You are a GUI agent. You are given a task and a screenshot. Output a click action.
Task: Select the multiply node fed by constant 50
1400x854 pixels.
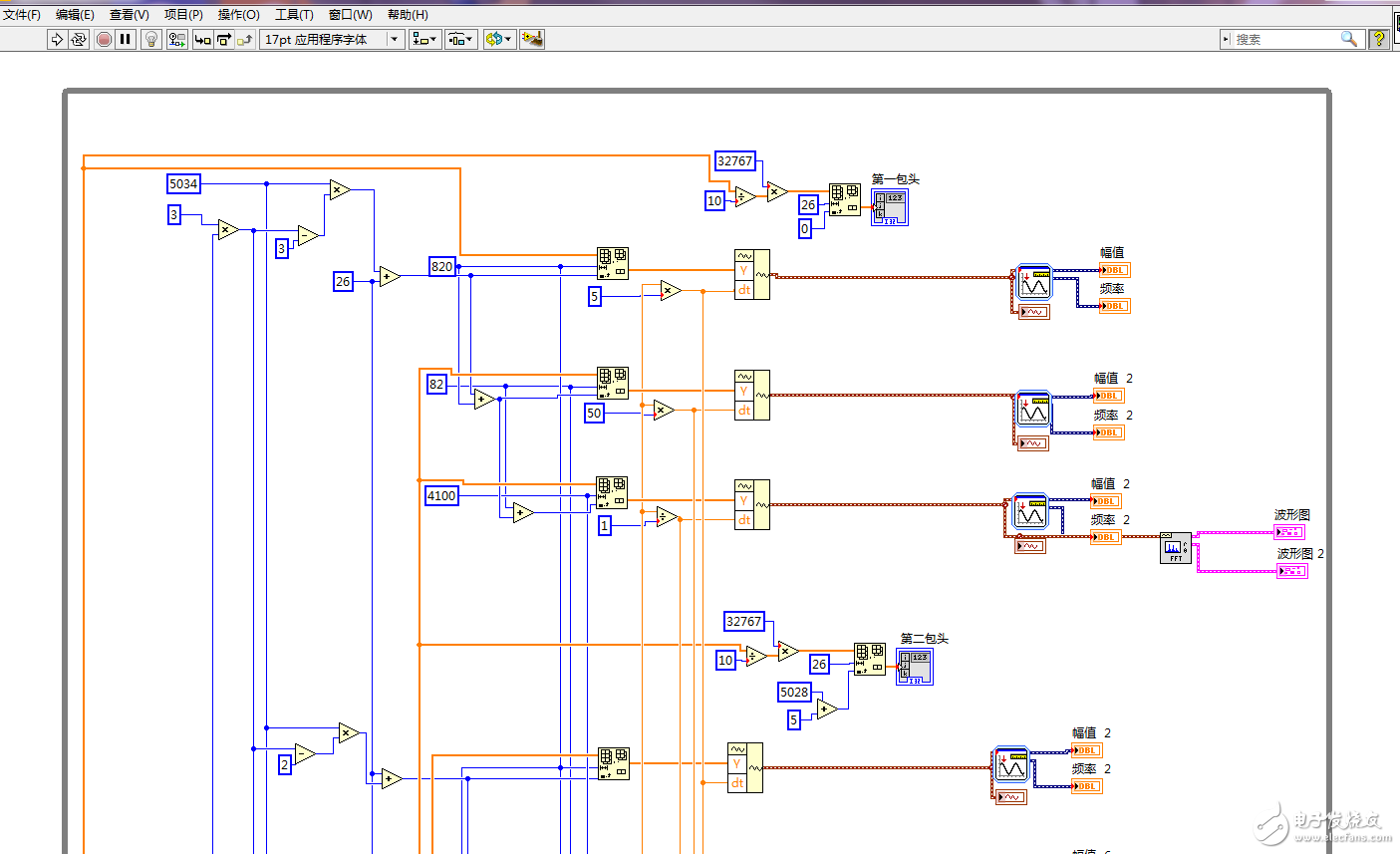(664, 410)
